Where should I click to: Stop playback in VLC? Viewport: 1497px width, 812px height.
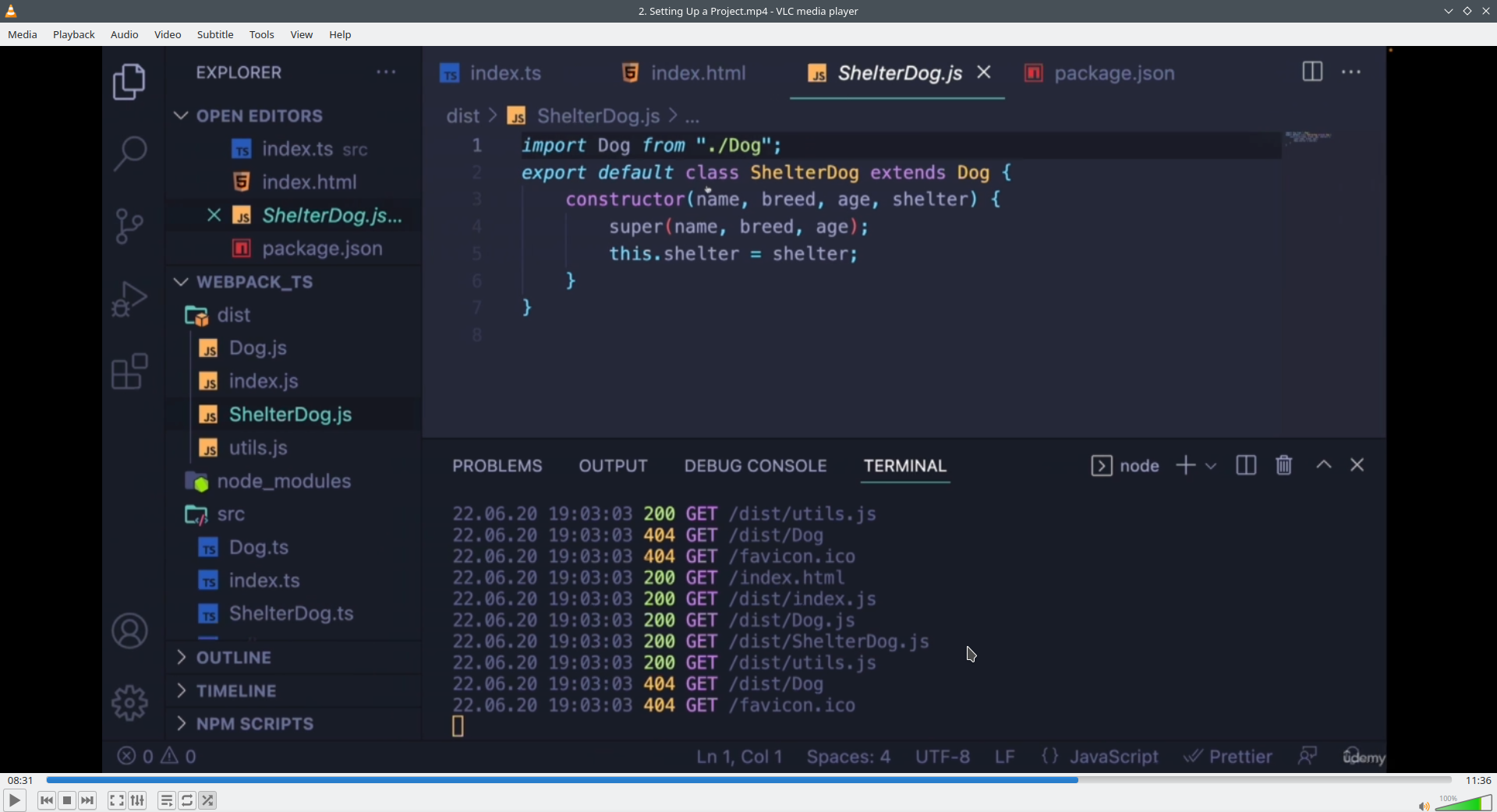click(x=68, y=800)
